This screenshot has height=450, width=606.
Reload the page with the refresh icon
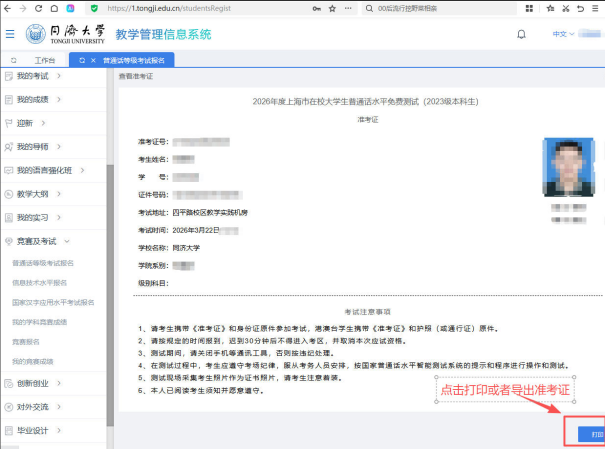(38, 8)
